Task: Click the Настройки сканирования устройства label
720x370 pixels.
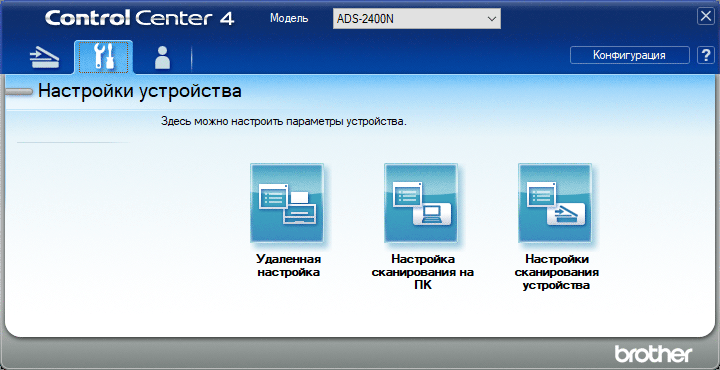Action: [557, 272]
